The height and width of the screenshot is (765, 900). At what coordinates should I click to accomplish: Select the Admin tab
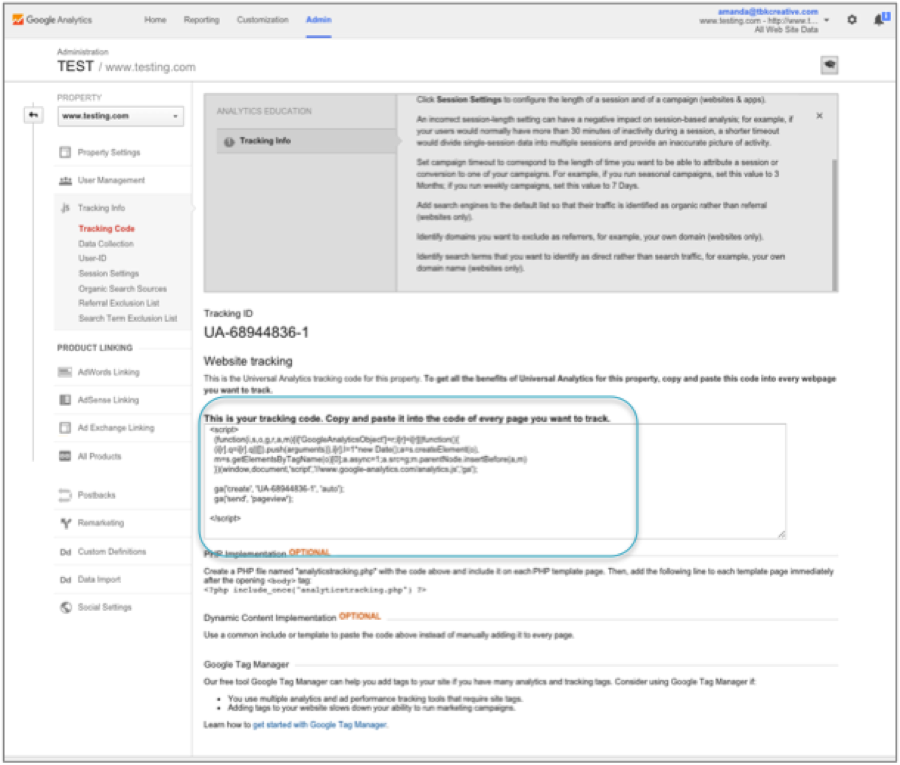[x=319, y=20]
